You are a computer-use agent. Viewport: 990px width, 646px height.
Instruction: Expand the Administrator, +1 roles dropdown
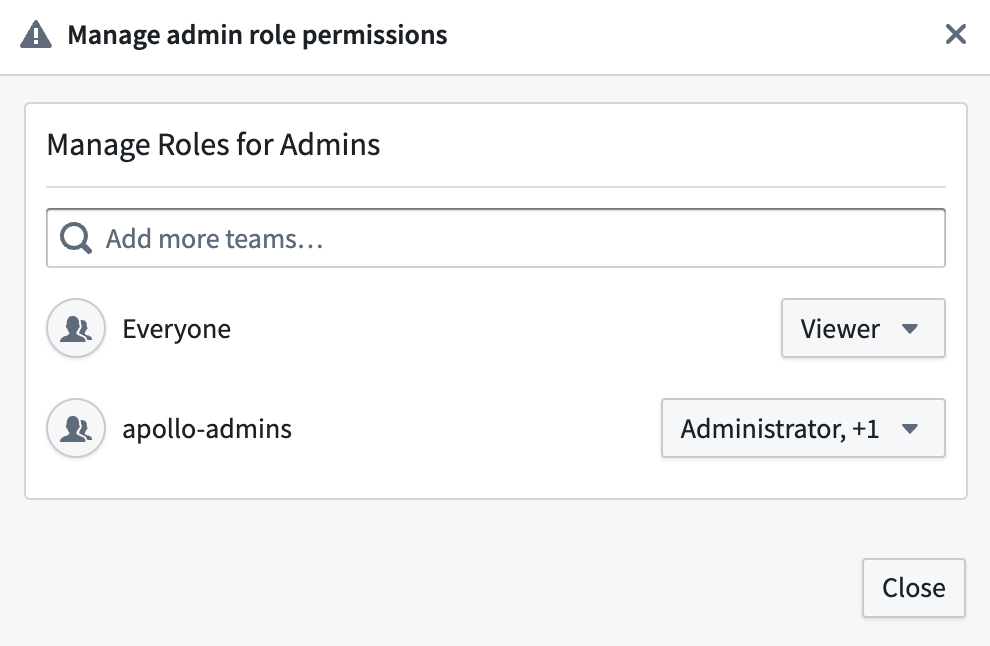(x=803, y=428)
